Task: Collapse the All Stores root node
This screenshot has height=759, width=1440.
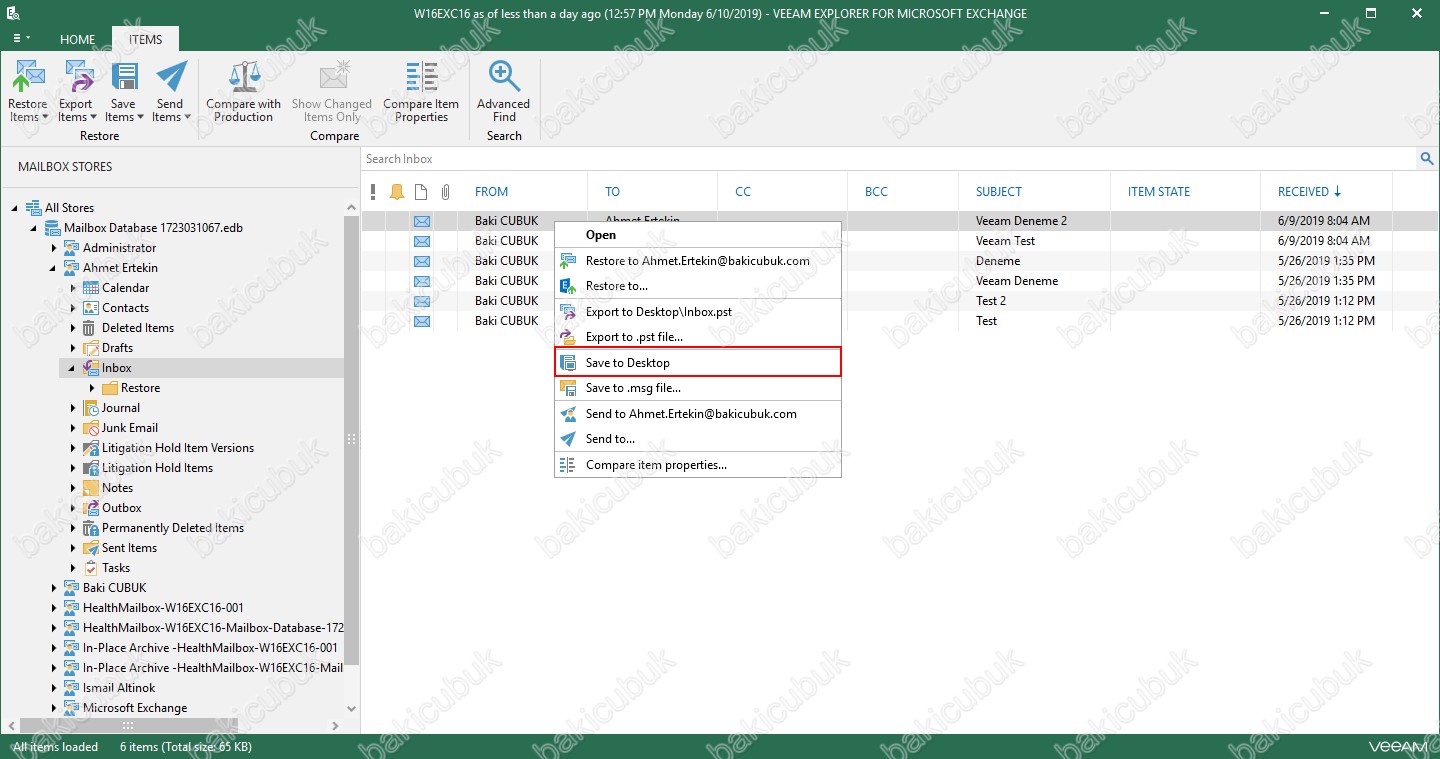Action: pos(16,208)
